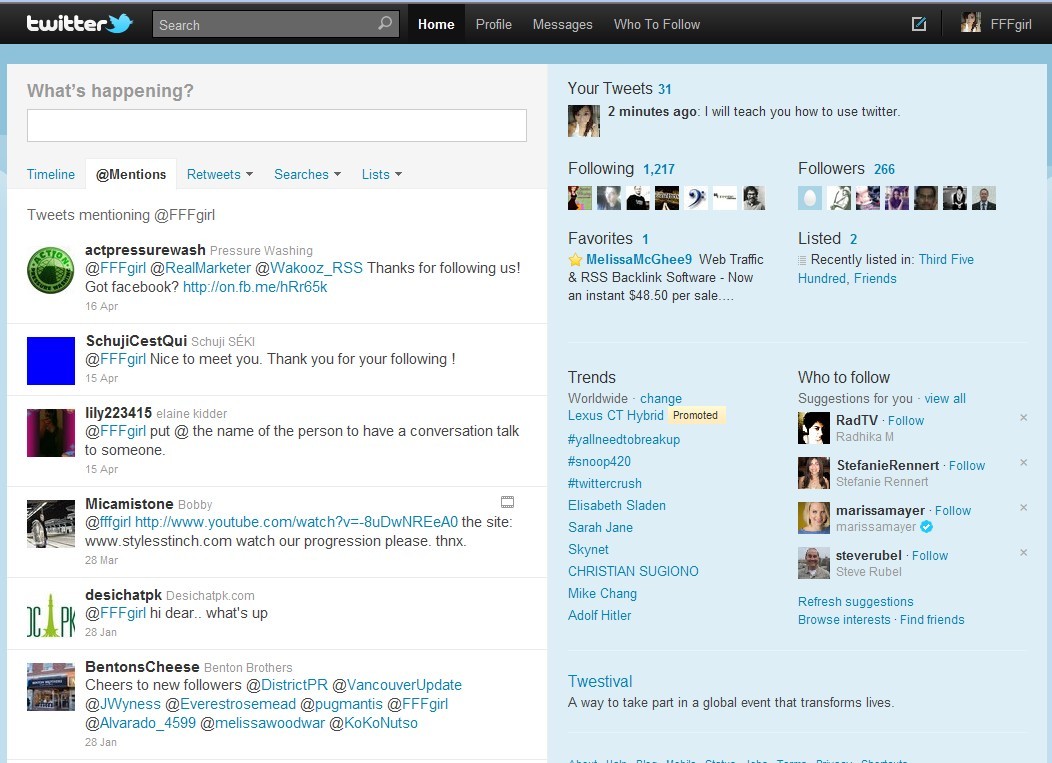Screen dimensions: 1052x763
Task: Click the blue SchujiCestQui avatar square
Action: pos(51,361)
